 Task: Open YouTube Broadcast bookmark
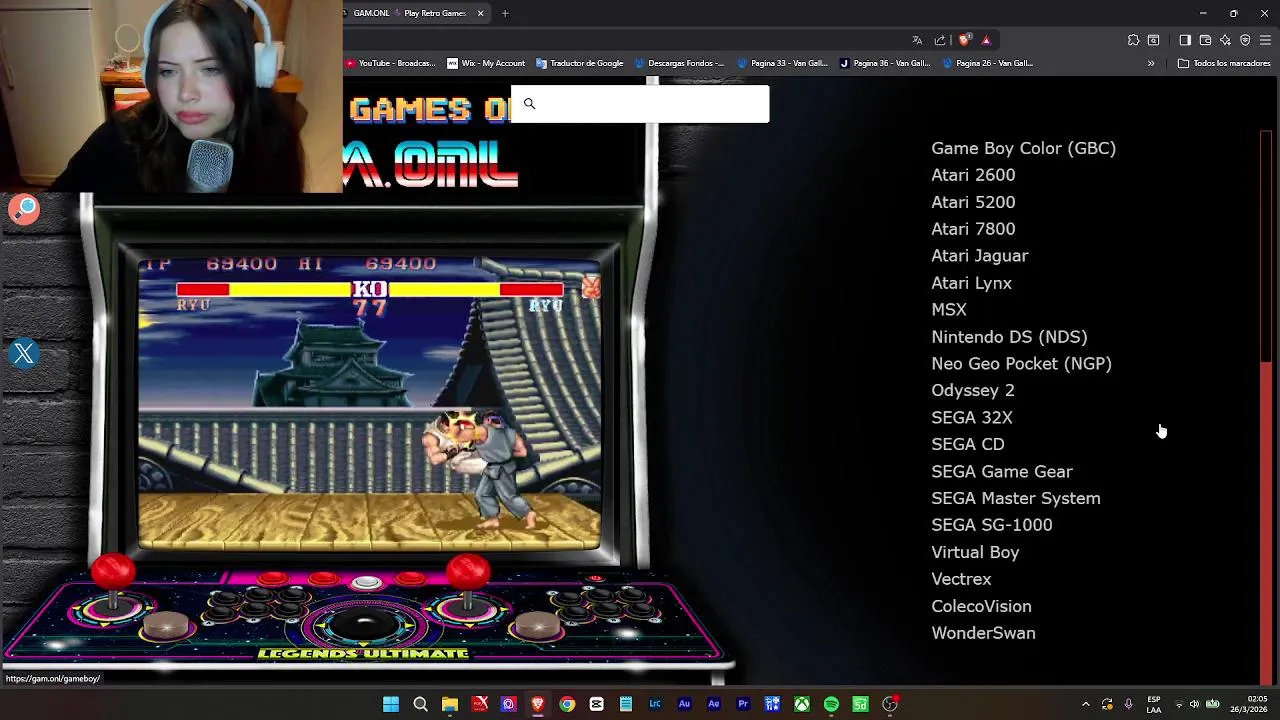(x=391, y=63)
